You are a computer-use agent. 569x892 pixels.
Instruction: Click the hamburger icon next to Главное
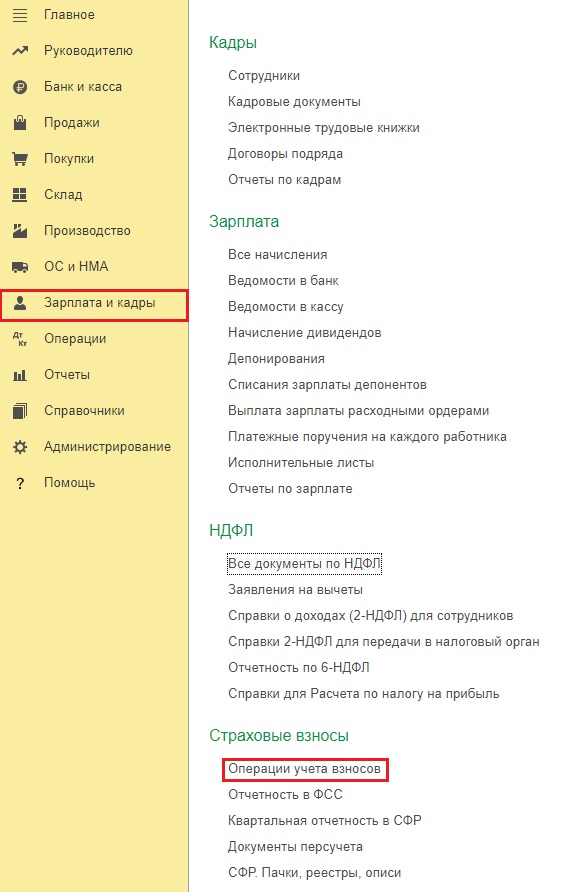click(20, 15)
